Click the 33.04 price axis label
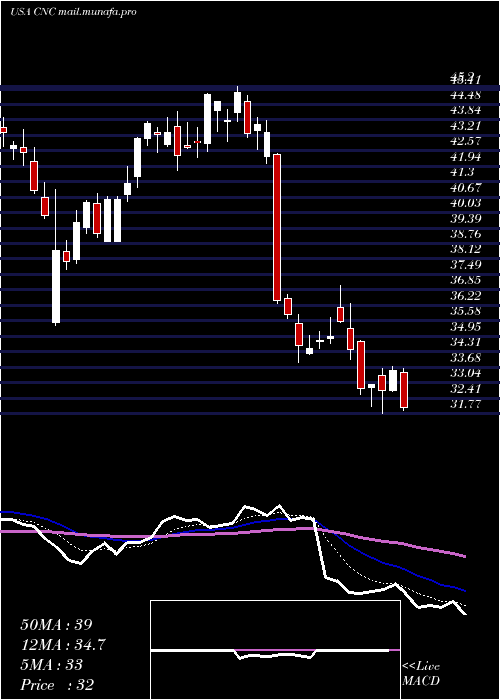Viewport: 500px width, 700px height. pyautogui.click(x=466, y=373)
